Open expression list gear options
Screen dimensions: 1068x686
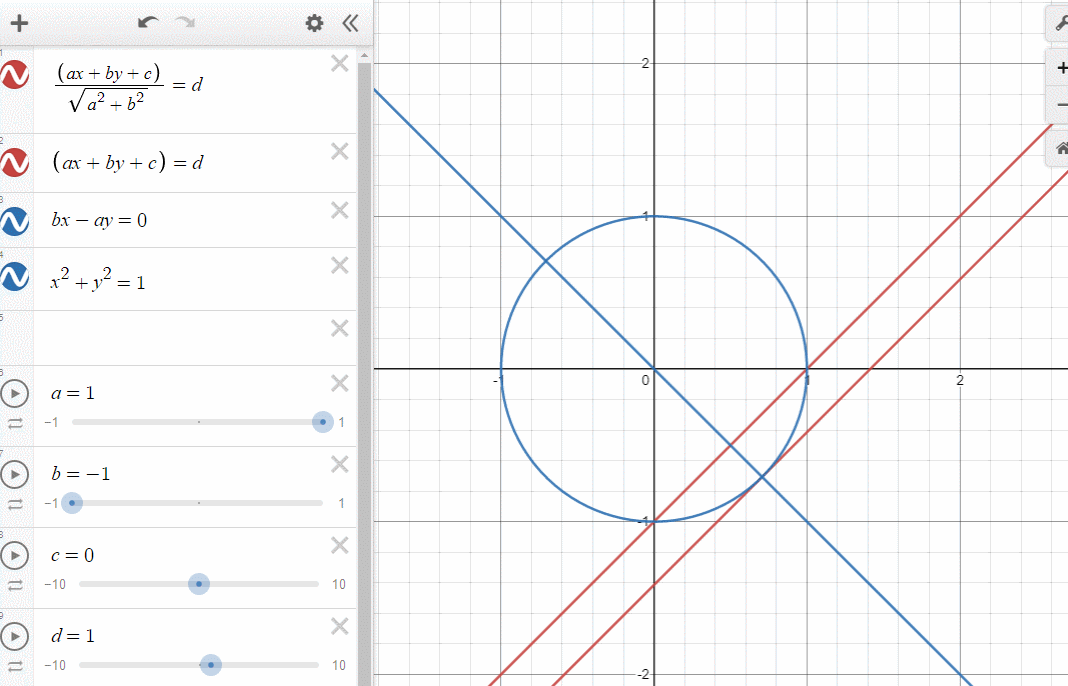point(315,23)
